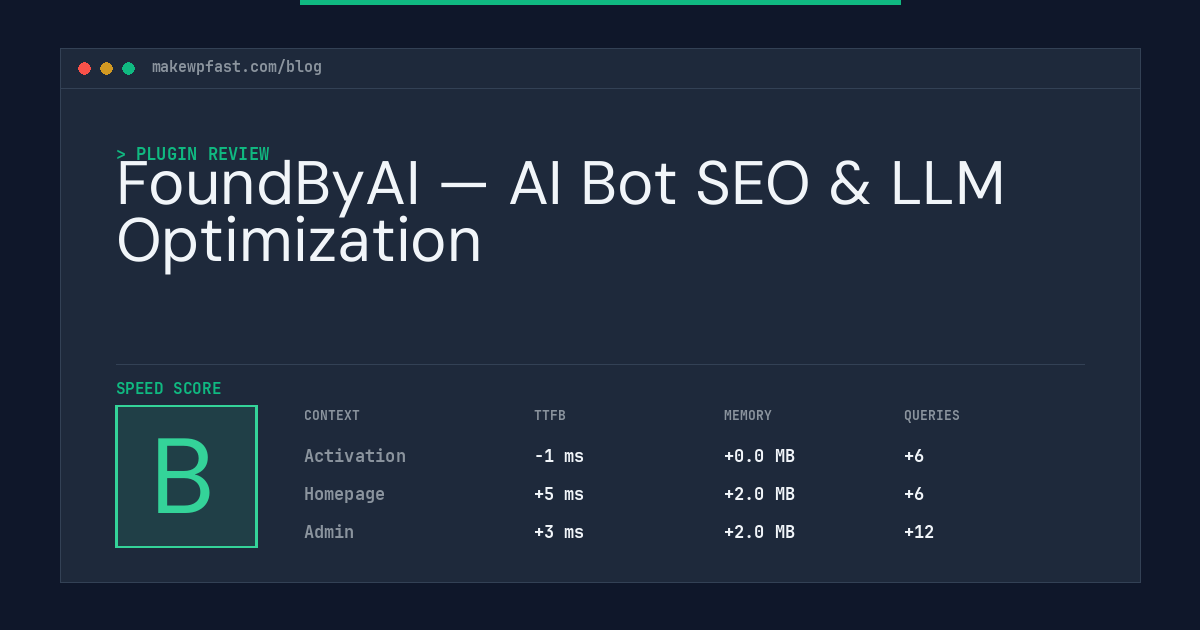Select the Homepage row label
This screenshot has height=630, width=1200.
(x=344, y=494)
